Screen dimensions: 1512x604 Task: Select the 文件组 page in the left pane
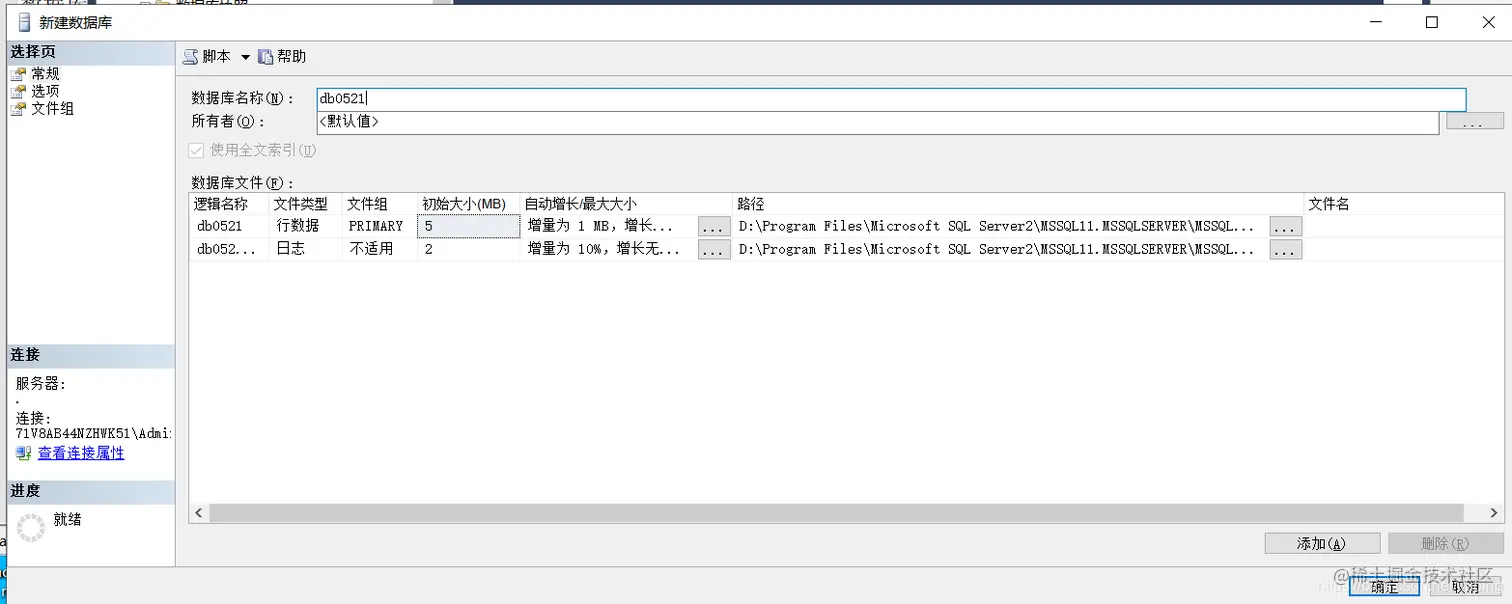pos(52,108)
